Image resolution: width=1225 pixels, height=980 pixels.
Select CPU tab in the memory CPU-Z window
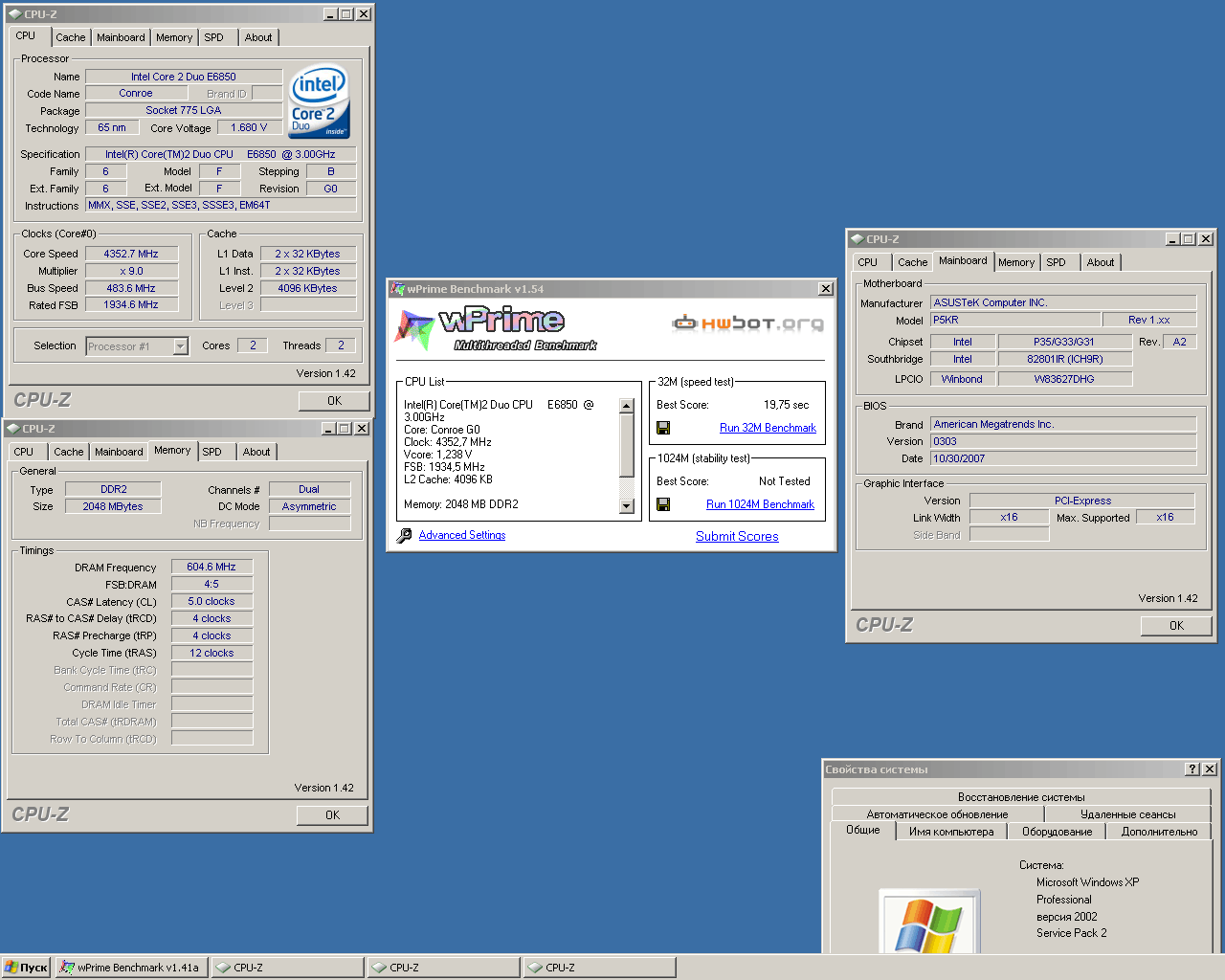24,452
